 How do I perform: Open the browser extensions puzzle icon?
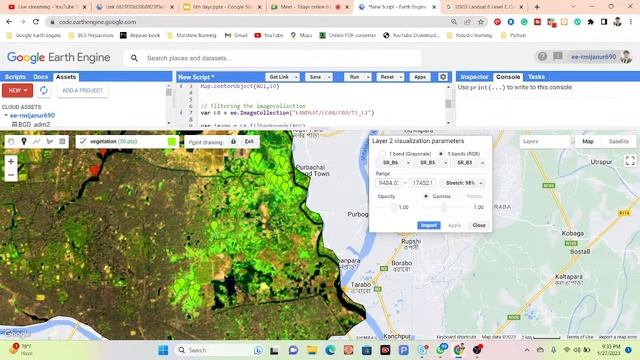click(x=591, y=22)
